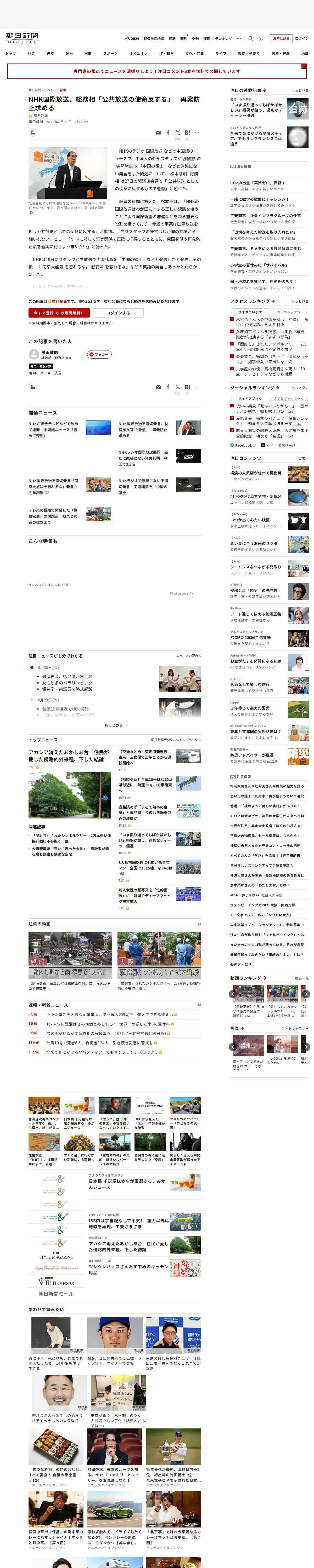Select 昨日のトップ5 ranking tab

click(288, 312)
